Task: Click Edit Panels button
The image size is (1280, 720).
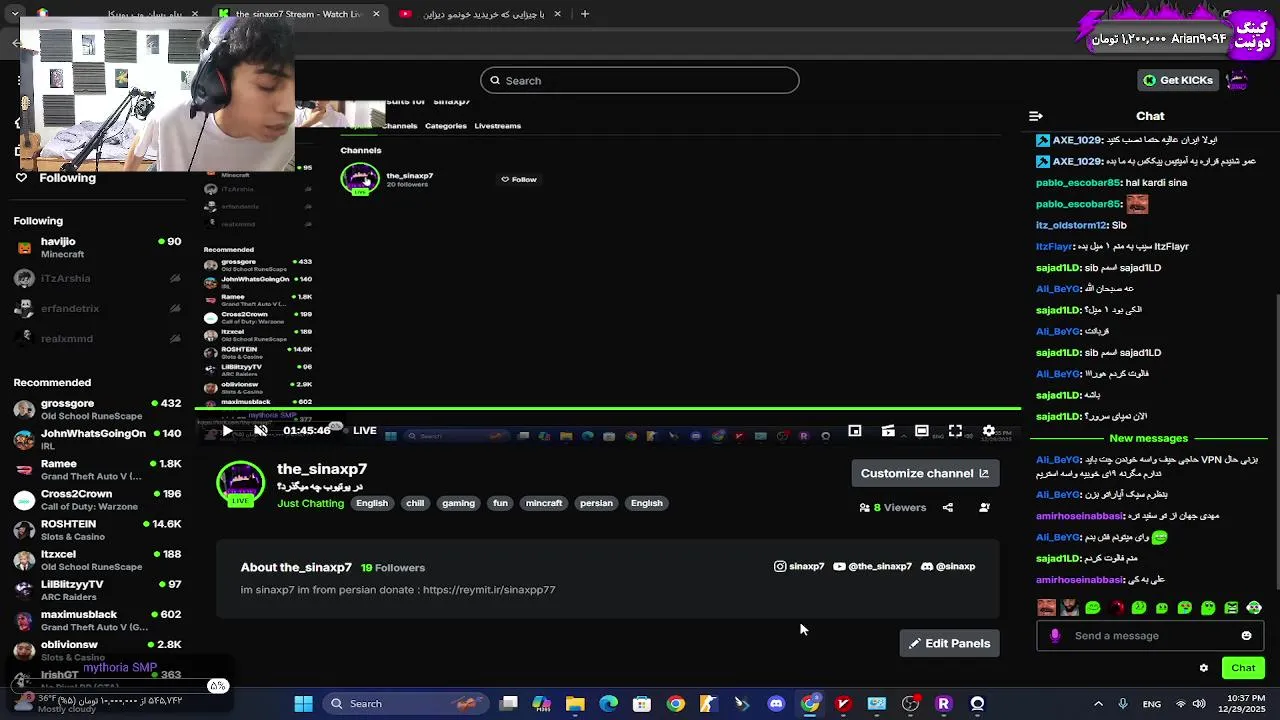Action: pos(949,643)
